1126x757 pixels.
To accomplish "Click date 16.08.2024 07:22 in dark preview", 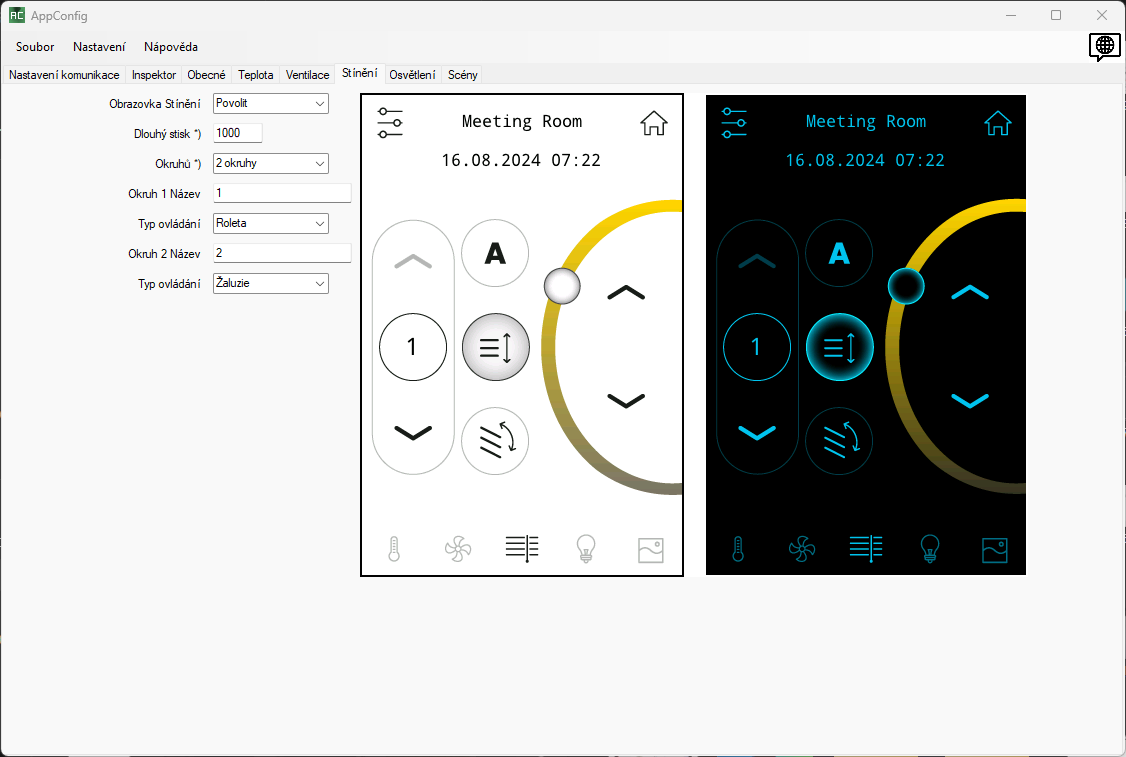I will [x=865, y=160].
